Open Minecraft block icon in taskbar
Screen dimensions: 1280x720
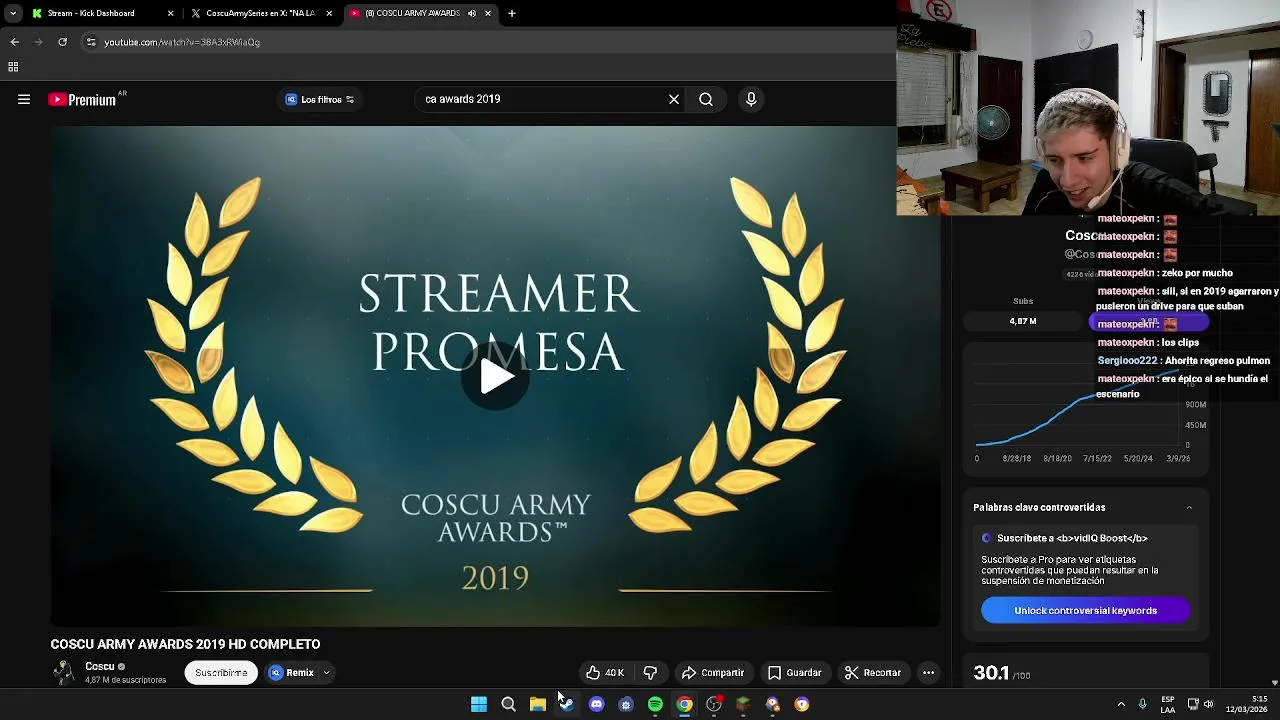[743, 704]
